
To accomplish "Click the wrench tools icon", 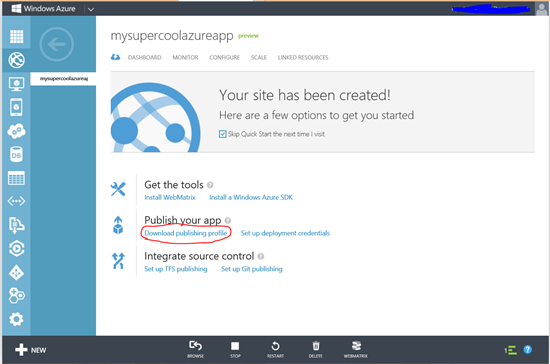I will (118, 189).
